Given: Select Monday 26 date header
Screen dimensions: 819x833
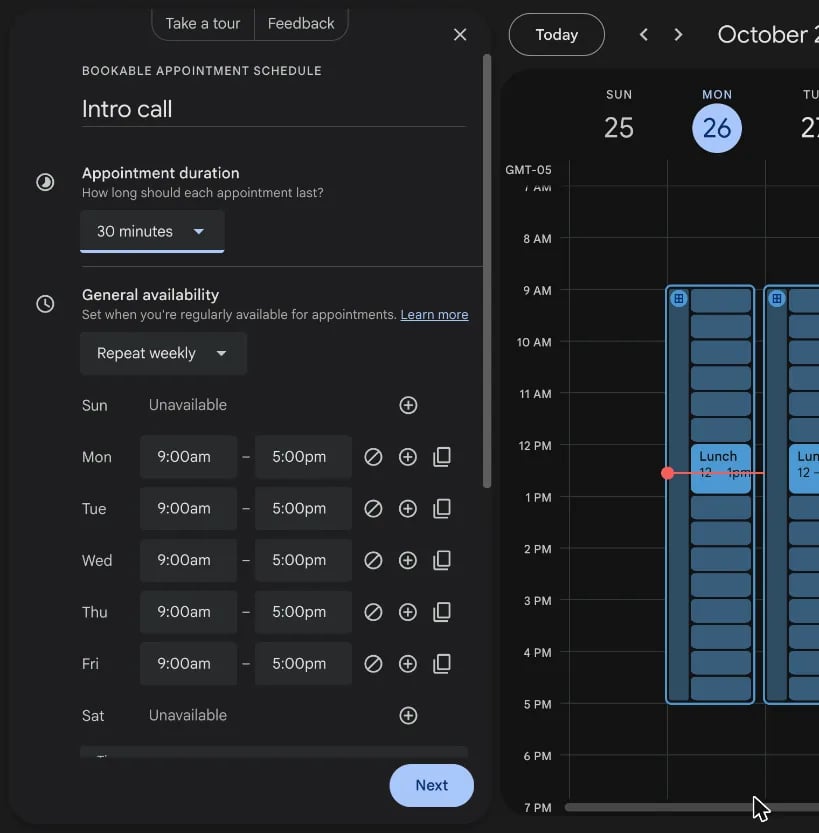Looking at the screenshot, I should point(717,128).
